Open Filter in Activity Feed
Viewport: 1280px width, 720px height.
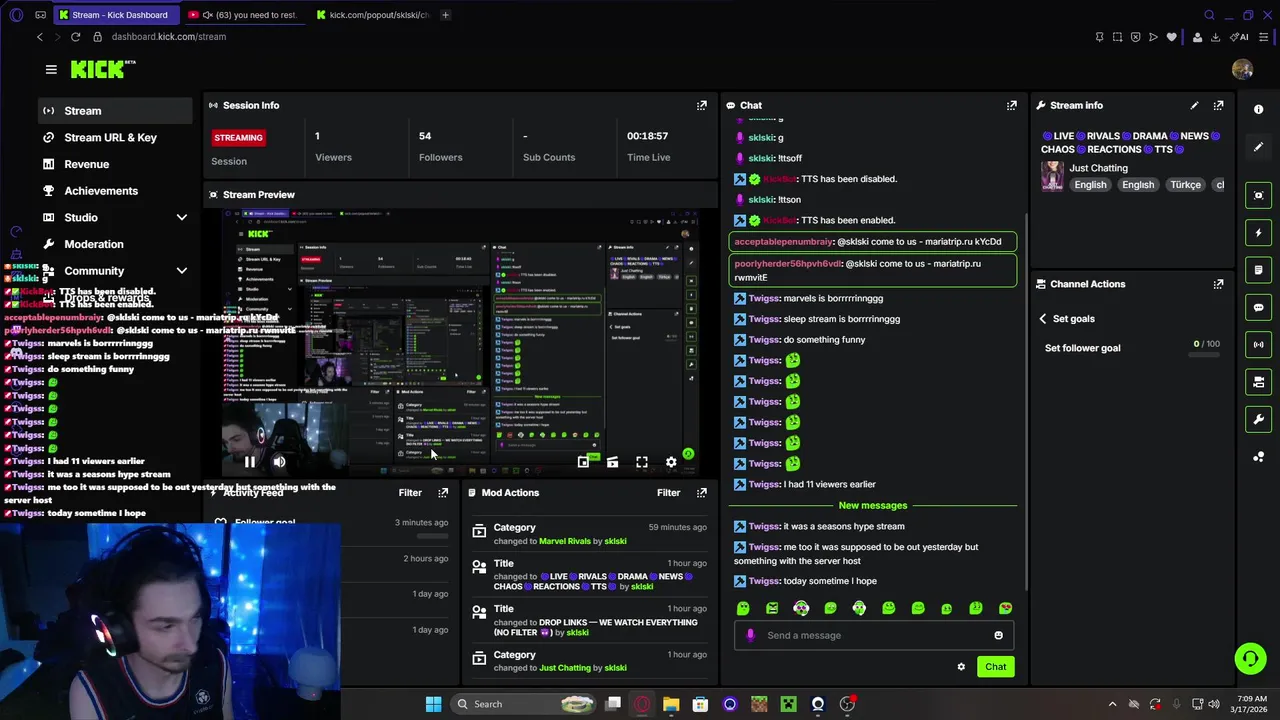tap(410, 492)
